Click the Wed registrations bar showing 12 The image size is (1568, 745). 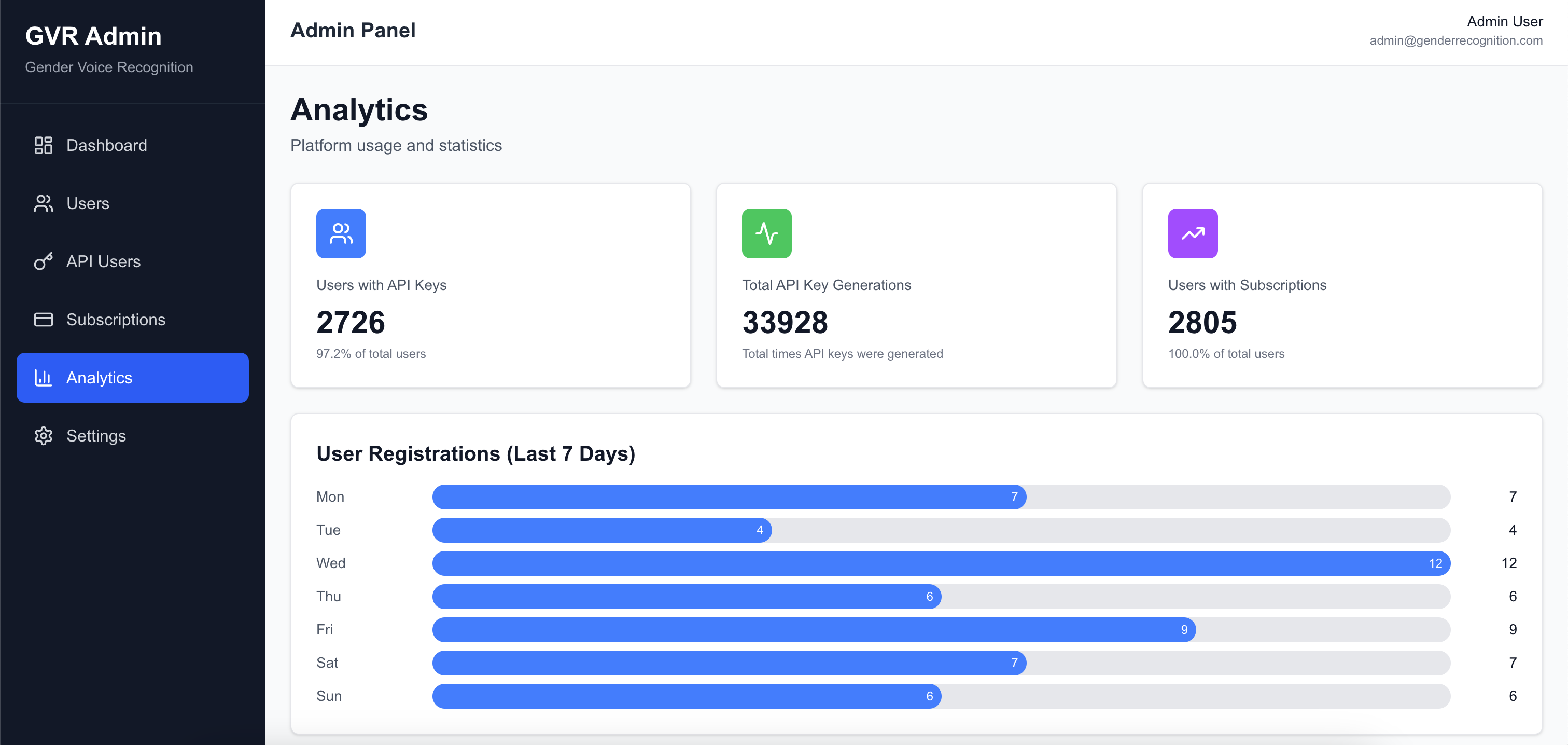click(x=941, y=563)
